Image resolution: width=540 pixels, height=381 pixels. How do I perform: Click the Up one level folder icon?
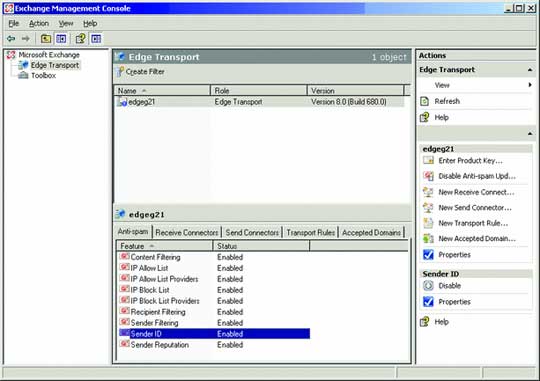point(46,39)
